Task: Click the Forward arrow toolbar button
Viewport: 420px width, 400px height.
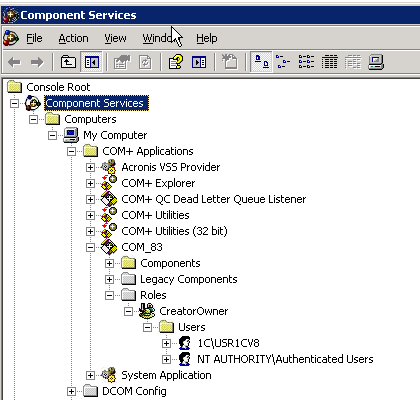Action: click(37, 62)
